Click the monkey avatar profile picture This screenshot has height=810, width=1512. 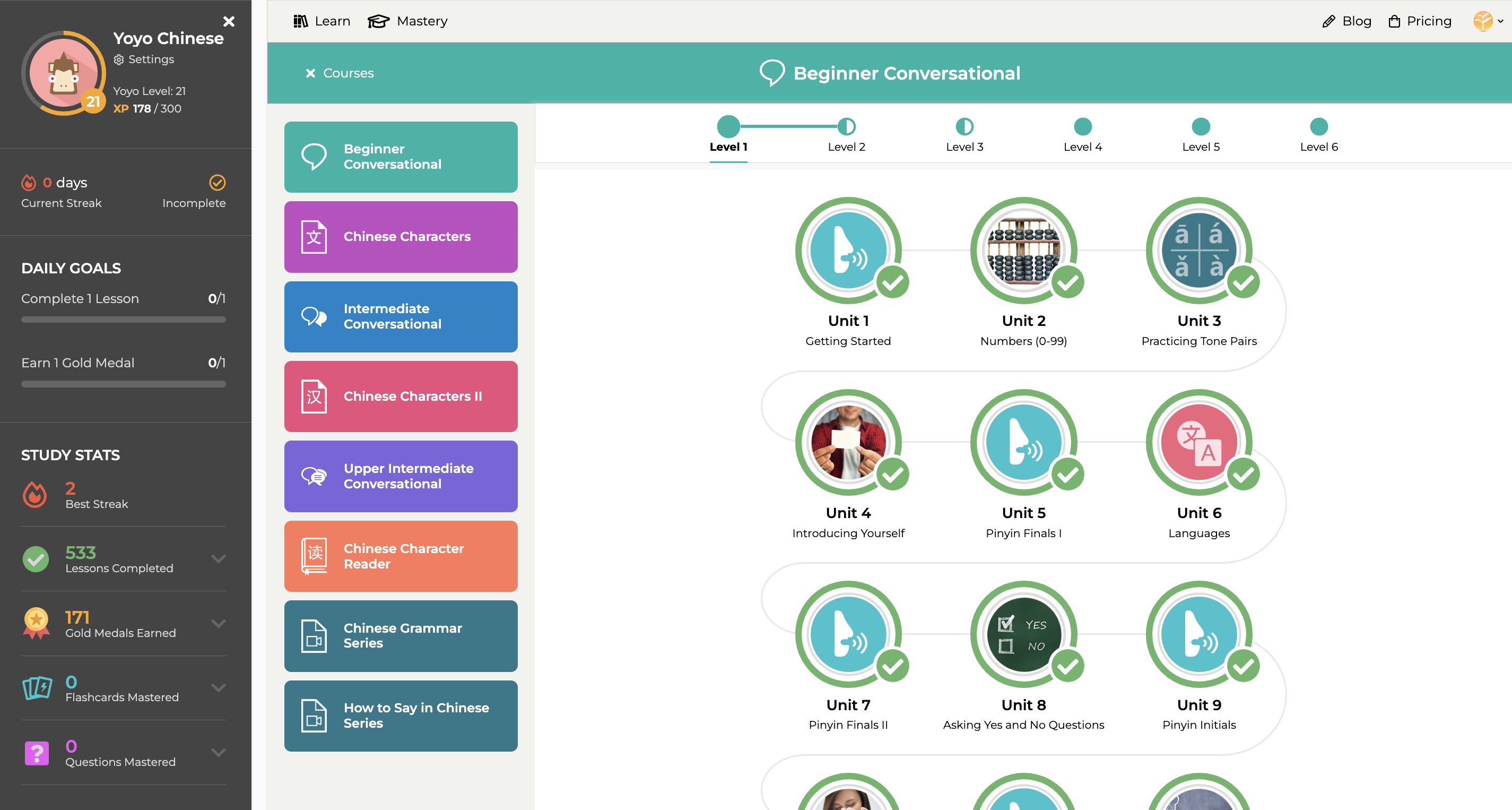63,73
